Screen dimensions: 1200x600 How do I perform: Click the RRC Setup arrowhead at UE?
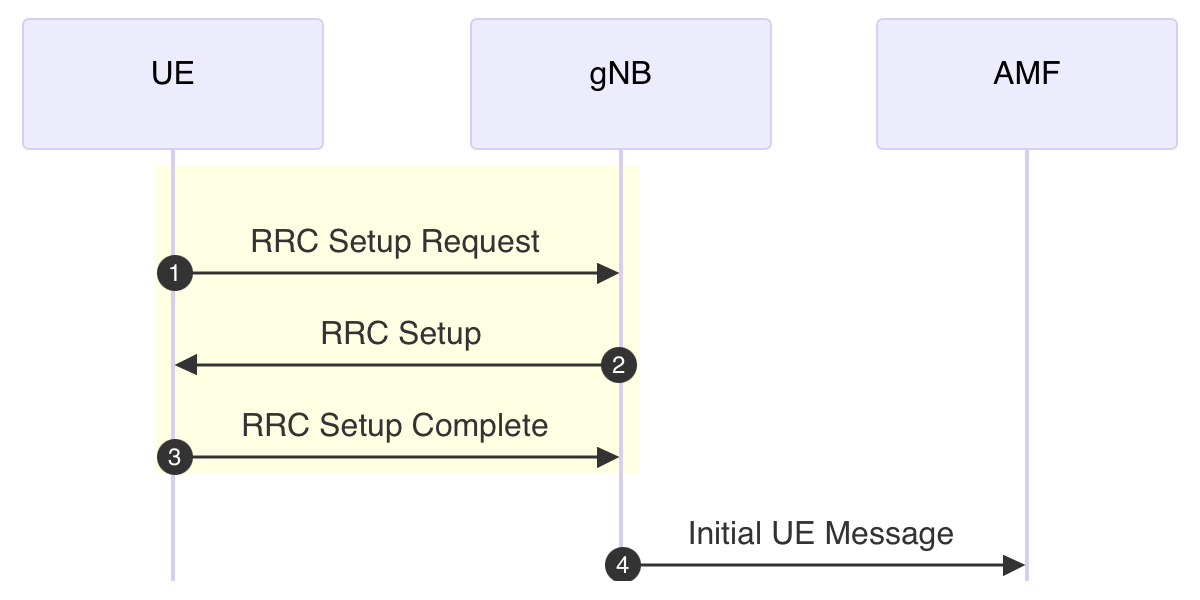pos(186,366)
